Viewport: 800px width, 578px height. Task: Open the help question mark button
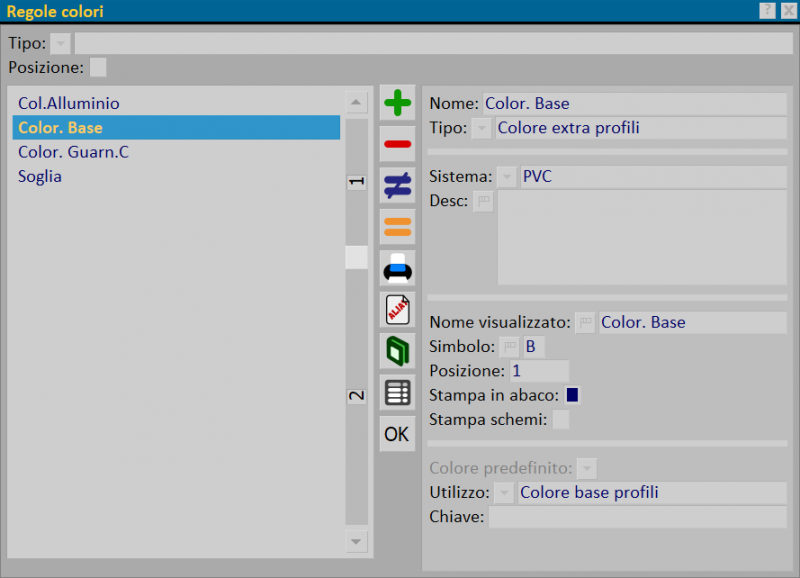click(x=767, y=11)
